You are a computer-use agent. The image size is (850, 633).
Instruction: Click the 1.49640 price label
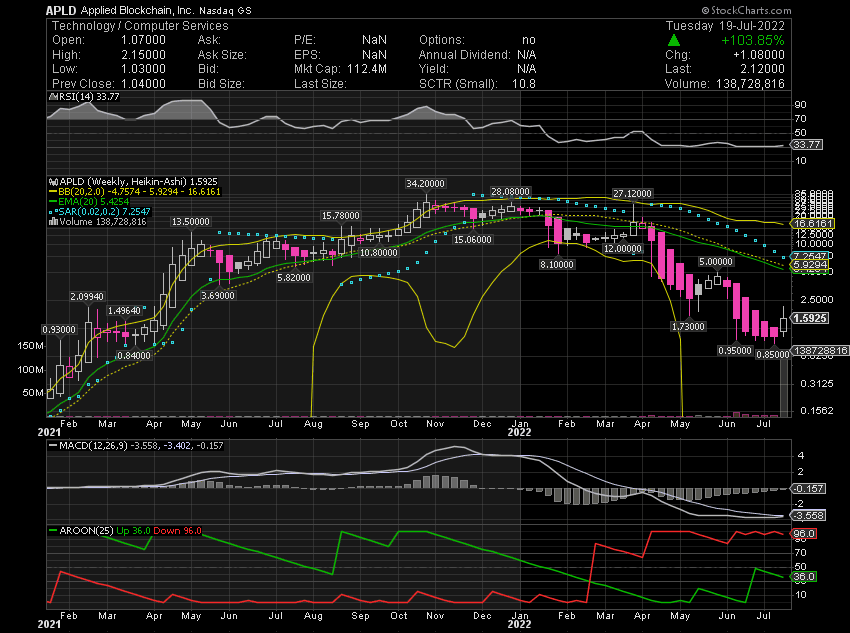pos(124,311)
